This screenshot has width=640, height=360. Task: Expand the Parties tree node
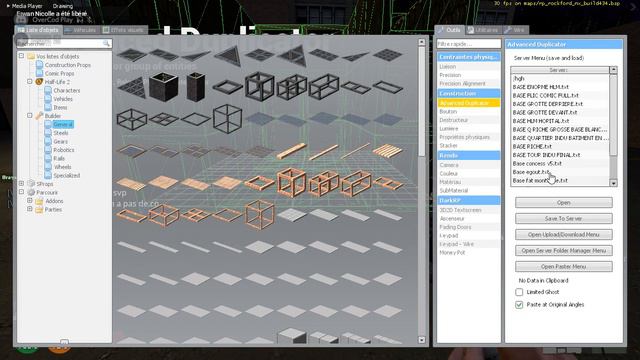coord(30,209)
